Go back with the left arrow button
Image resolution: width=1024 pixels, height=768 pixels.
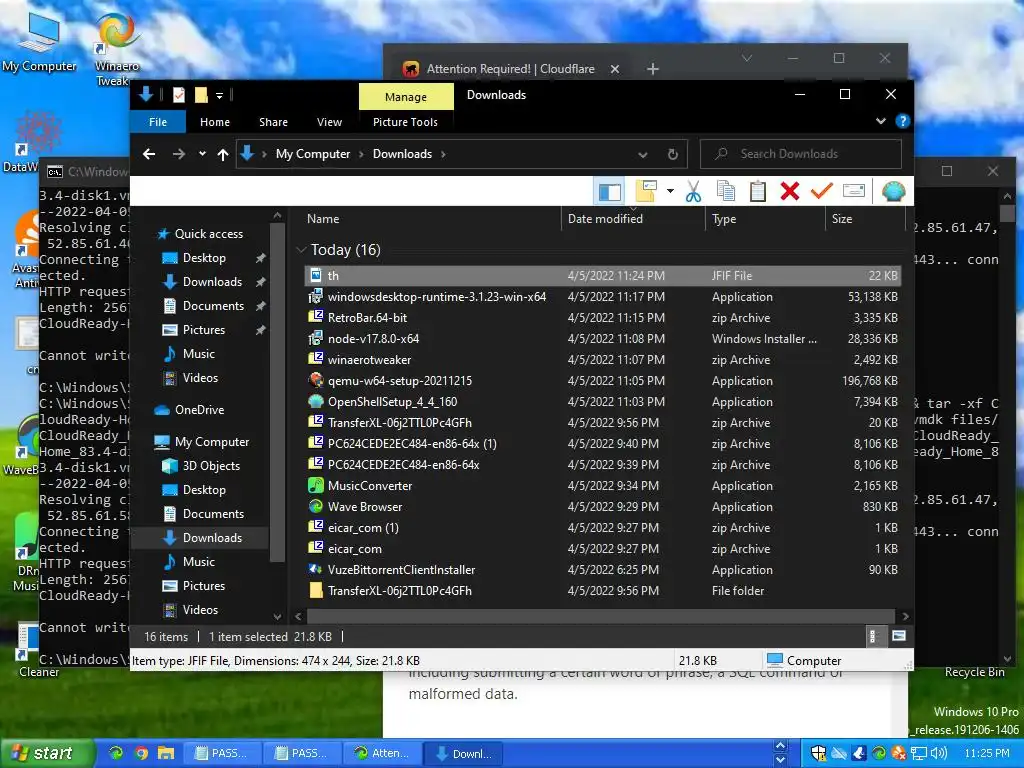[149, 154]
